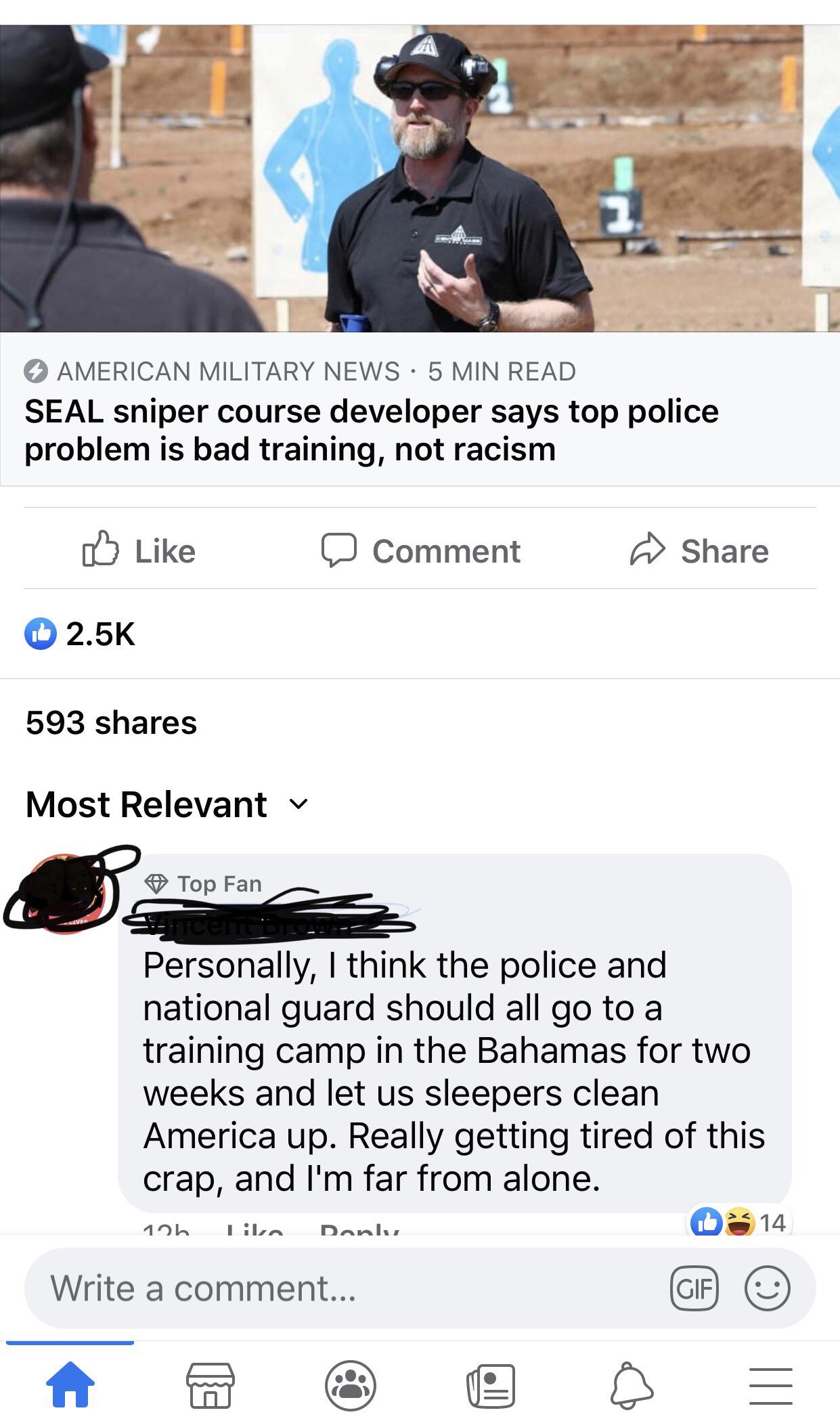This screenshot has height=1421, width=840.
Task: Open the emoji smiley picker
Action: pos(767,1288)
